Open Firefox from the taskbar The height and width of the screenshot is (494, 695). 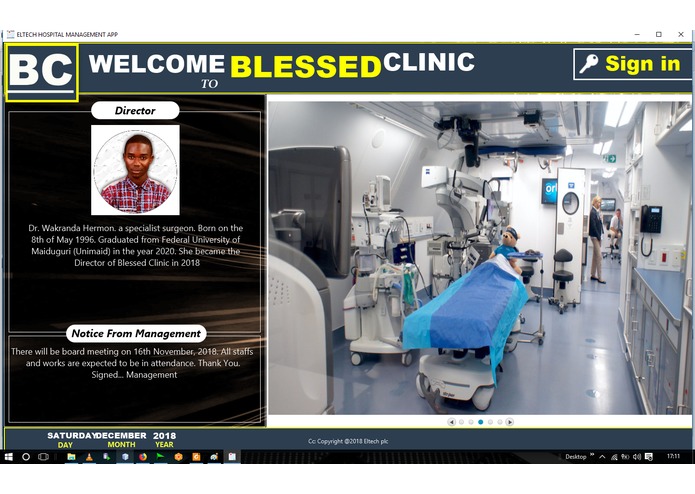143,457
